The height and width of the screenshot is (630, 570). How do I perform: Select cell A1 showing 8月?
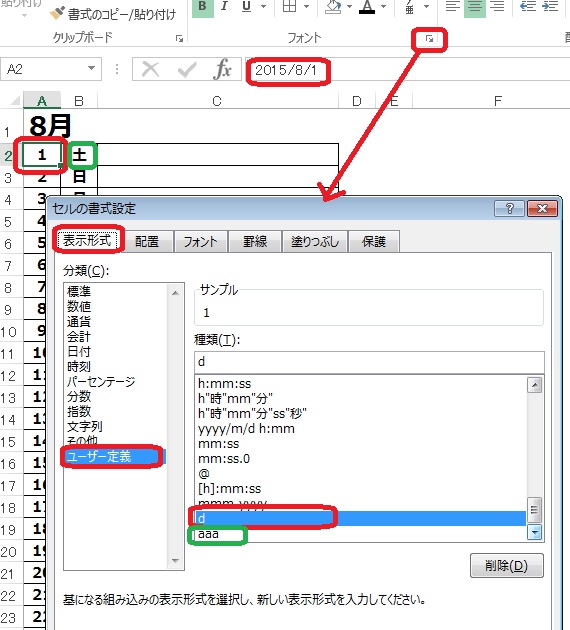pyautogui.click(x=42, y=126)
